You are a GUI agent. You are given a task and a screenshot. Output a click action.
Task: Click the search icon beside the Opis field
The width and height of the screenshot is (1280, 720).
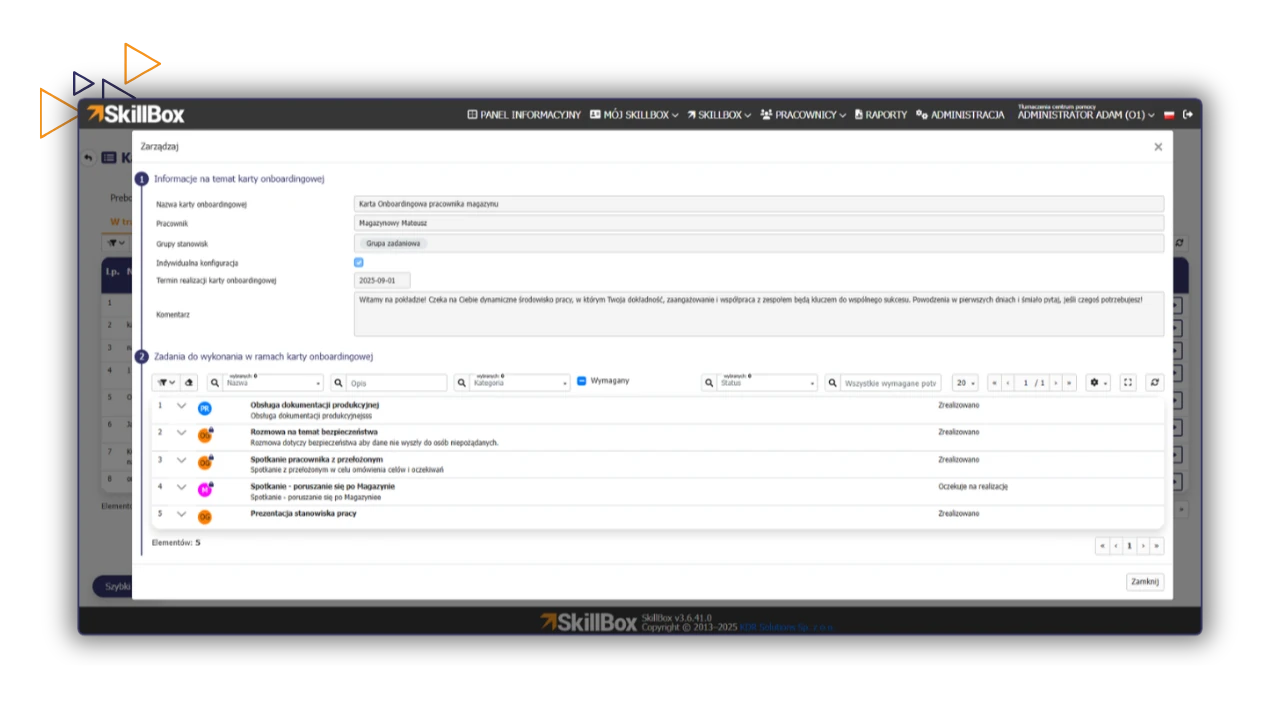pyautogui.click(x=338, y=383)
